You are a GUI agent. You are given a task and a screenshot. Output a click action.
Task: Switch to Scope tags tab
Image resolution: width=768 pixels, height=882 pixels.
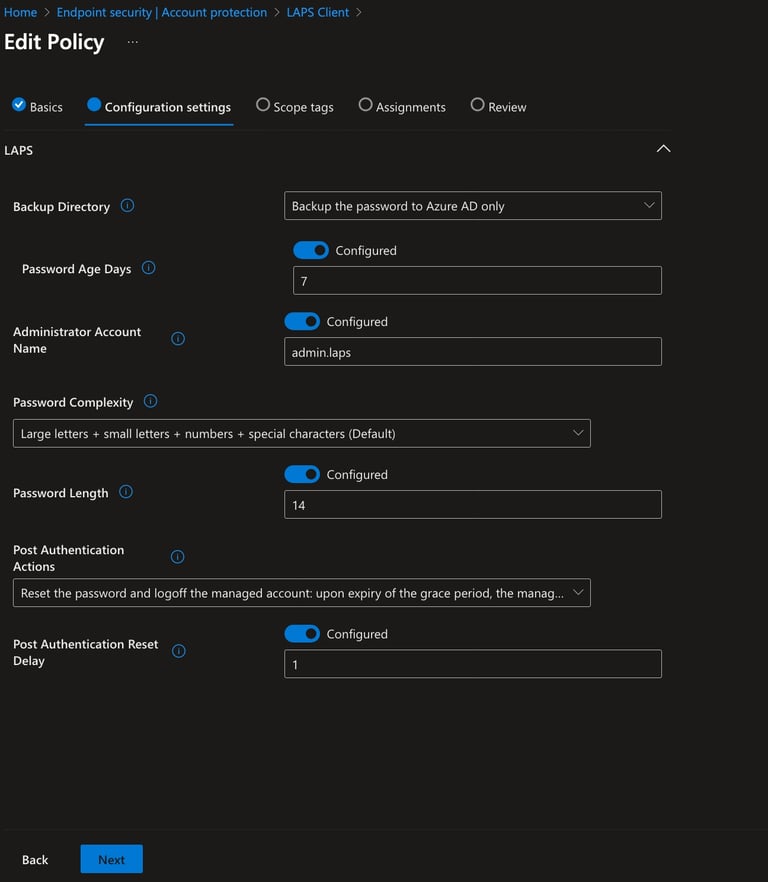coord(295,106)
